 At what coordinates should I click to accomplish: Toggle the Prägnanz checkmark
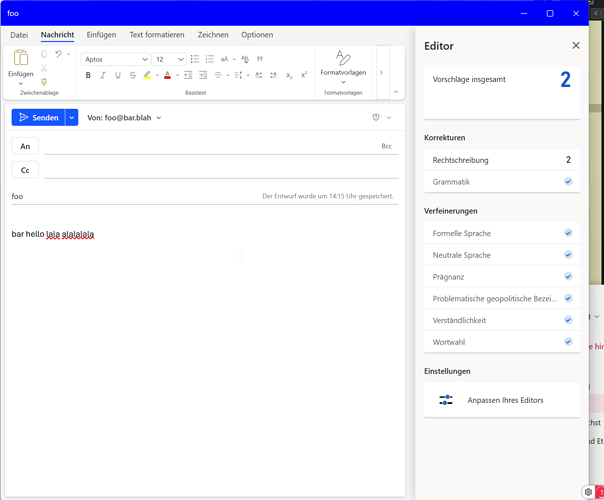point(568,276)
